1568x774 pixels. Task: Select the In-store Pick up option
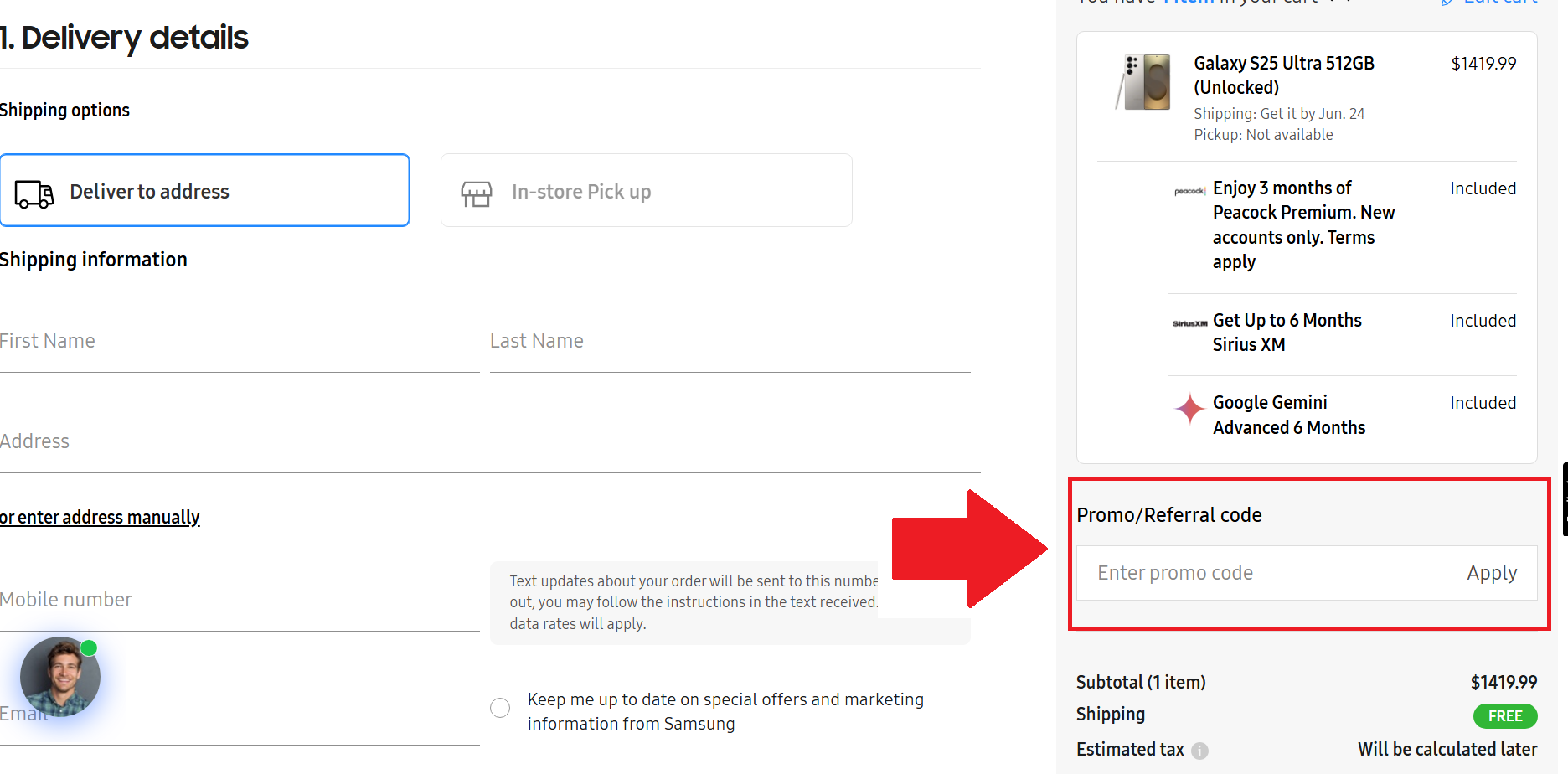646,191
